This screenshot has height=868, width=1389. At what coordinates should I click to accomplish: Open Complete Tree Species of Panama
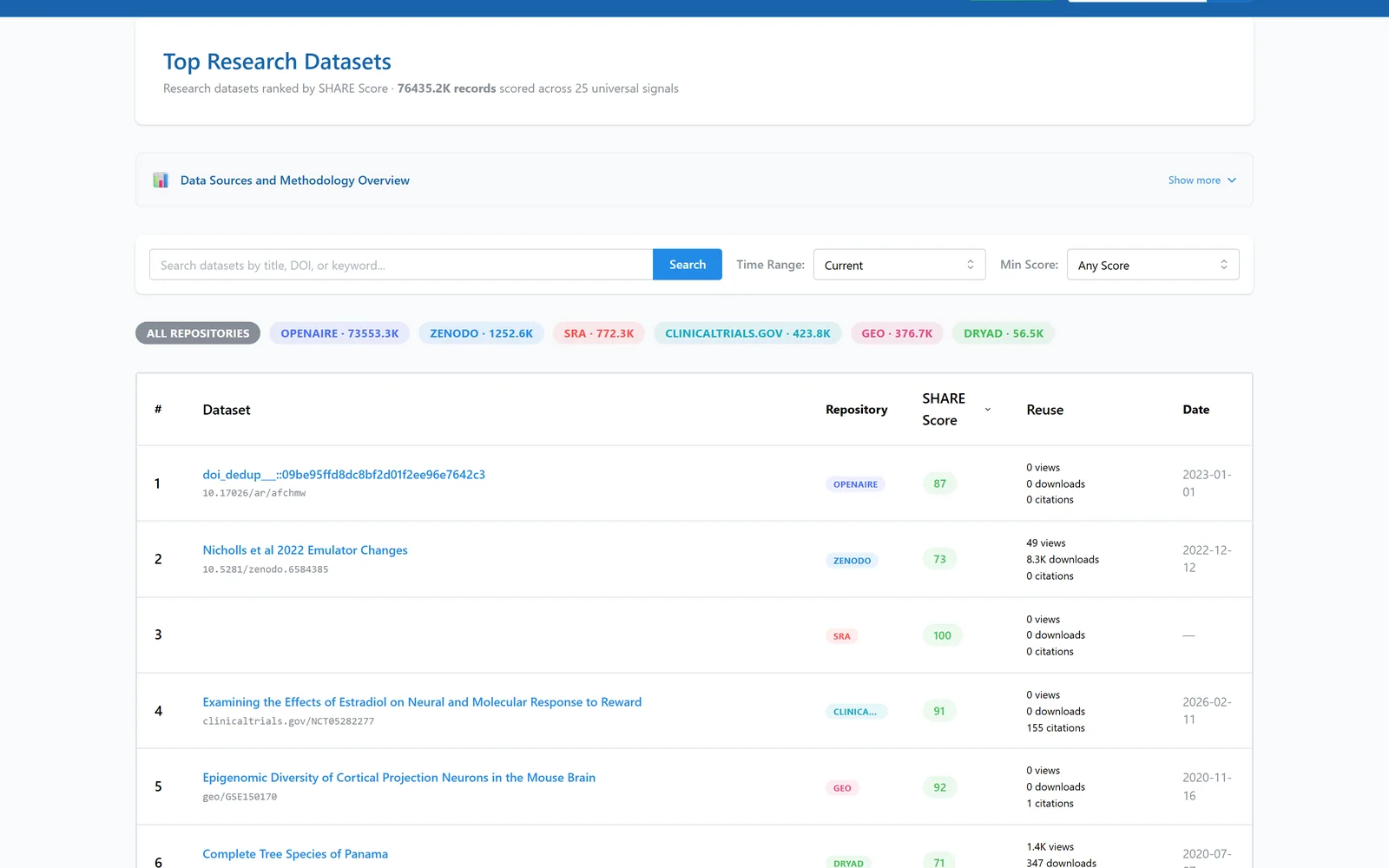(x=295, y=854)
